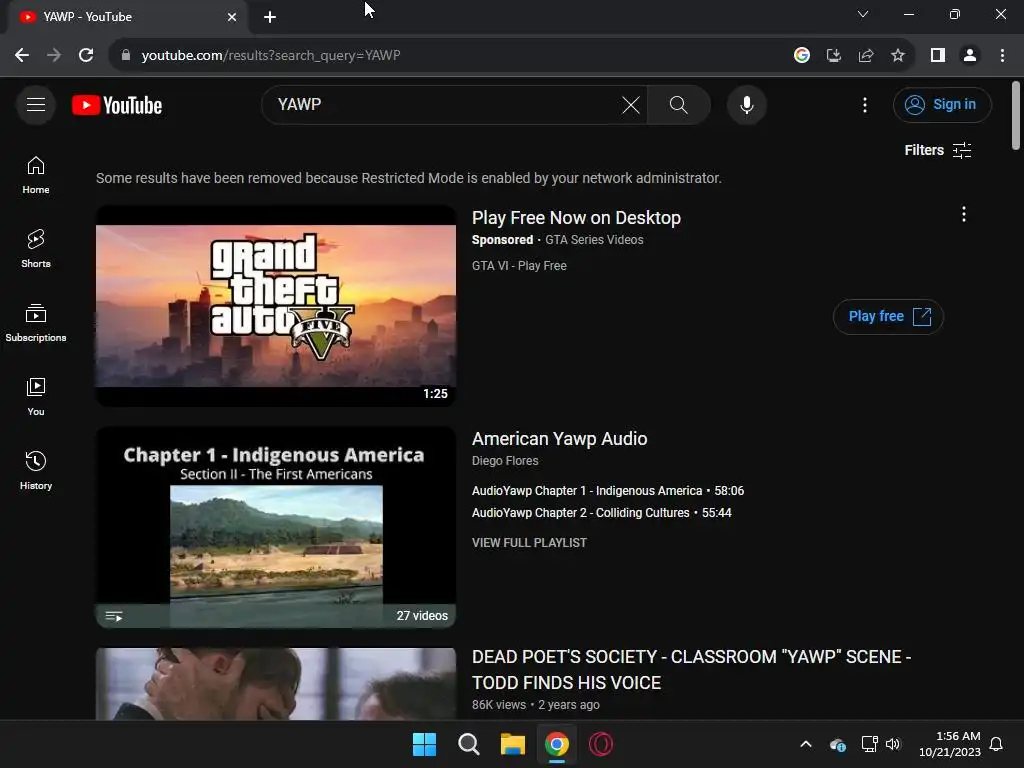Go to Home in the sidebar

(x=36, y=175)
